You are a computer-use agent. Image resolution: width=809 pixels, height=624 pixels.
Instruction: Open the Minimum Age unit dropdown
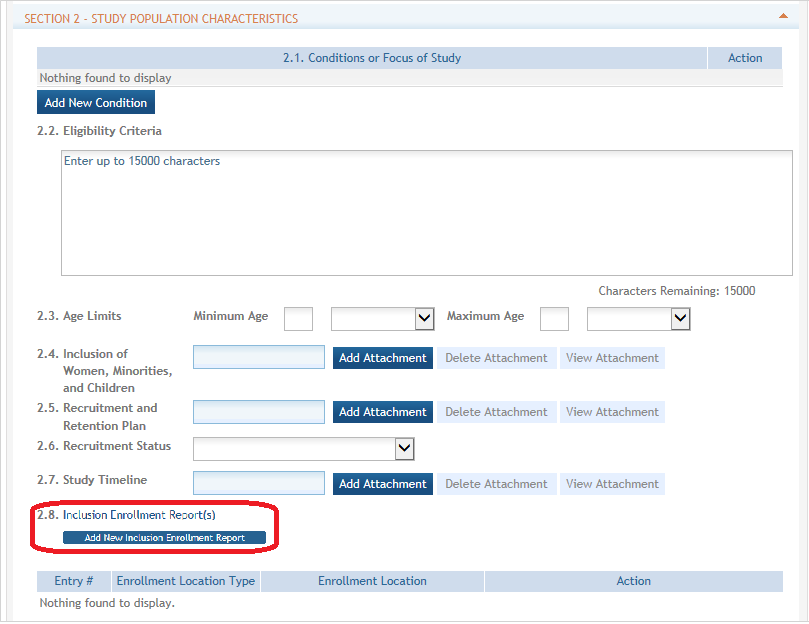click(x=382, y=318)
